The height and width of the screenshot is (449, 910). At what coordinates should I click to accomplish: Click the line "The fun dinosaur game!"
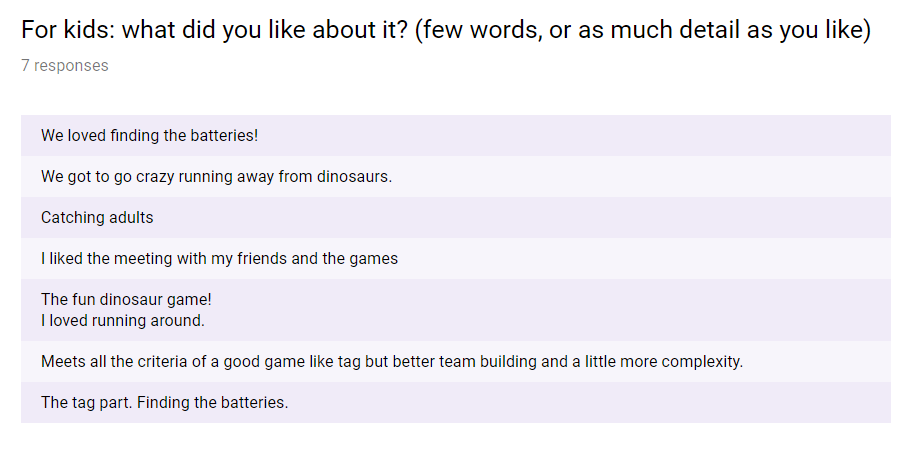126,299
